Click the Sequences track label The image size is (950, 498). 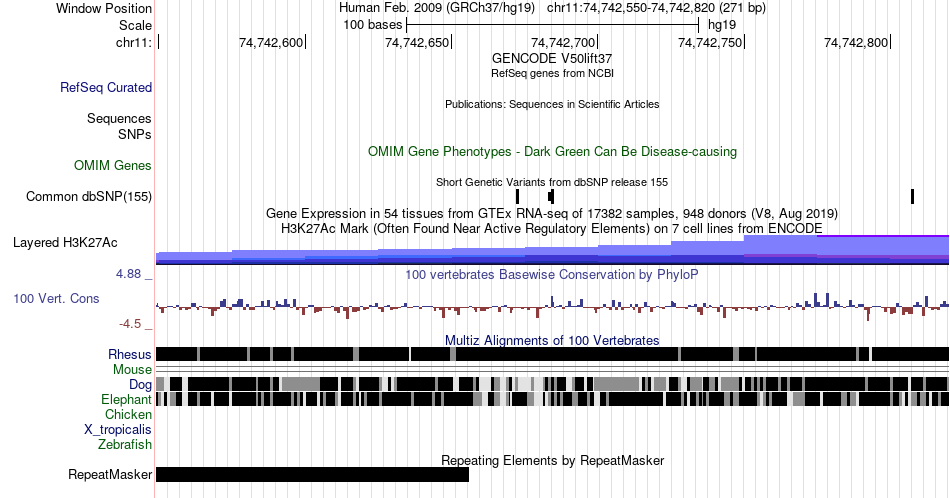pos(119,118)
